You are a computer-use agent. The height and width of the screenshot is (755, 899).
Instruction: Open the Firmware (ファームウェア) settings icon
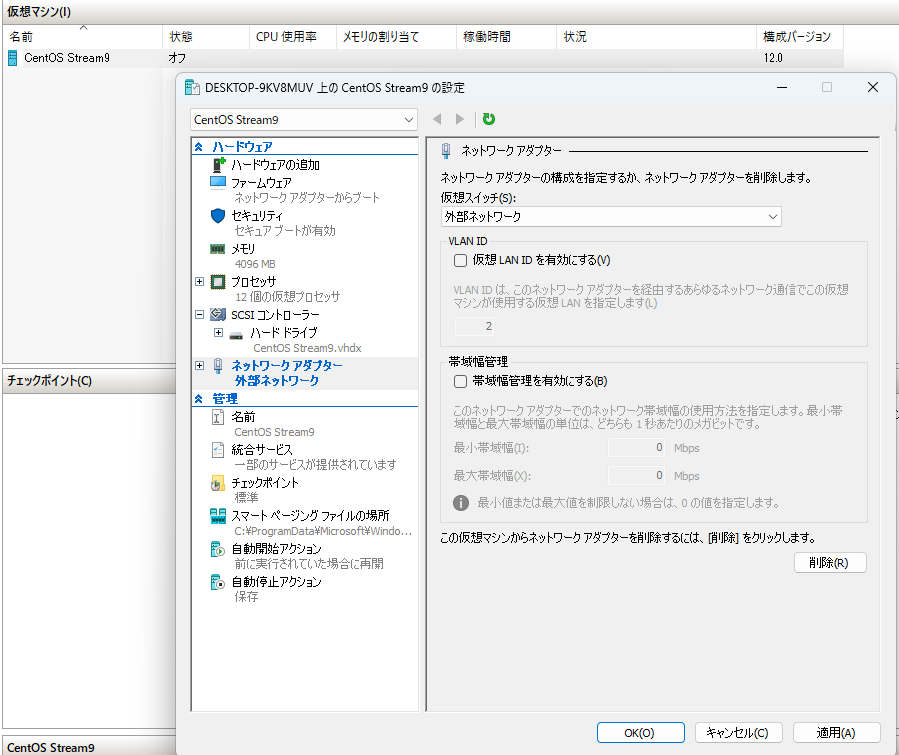[219, 183]
